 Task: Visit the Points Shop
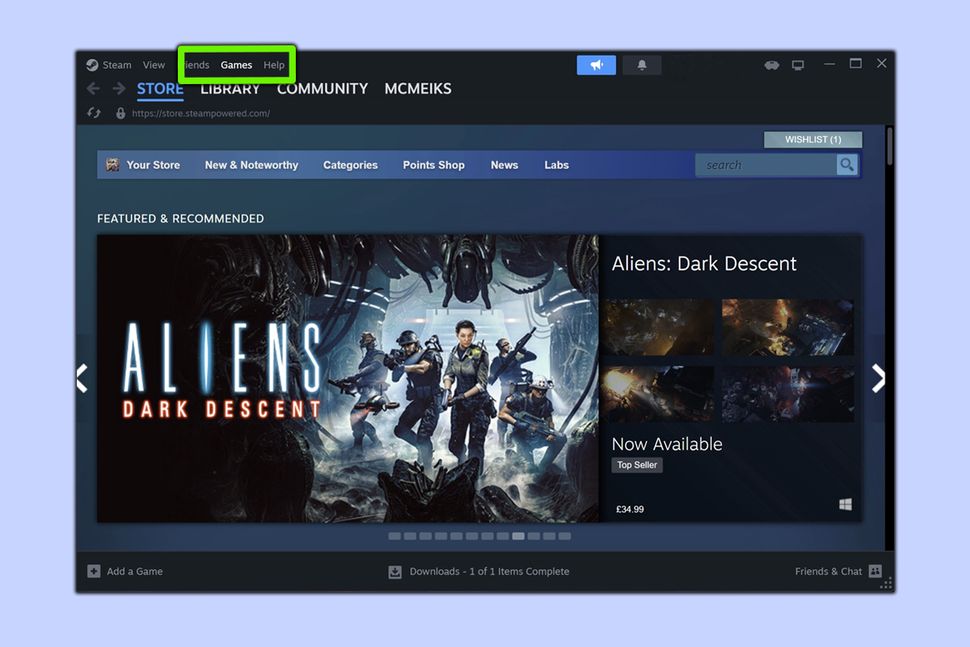[x=433, y=164]
